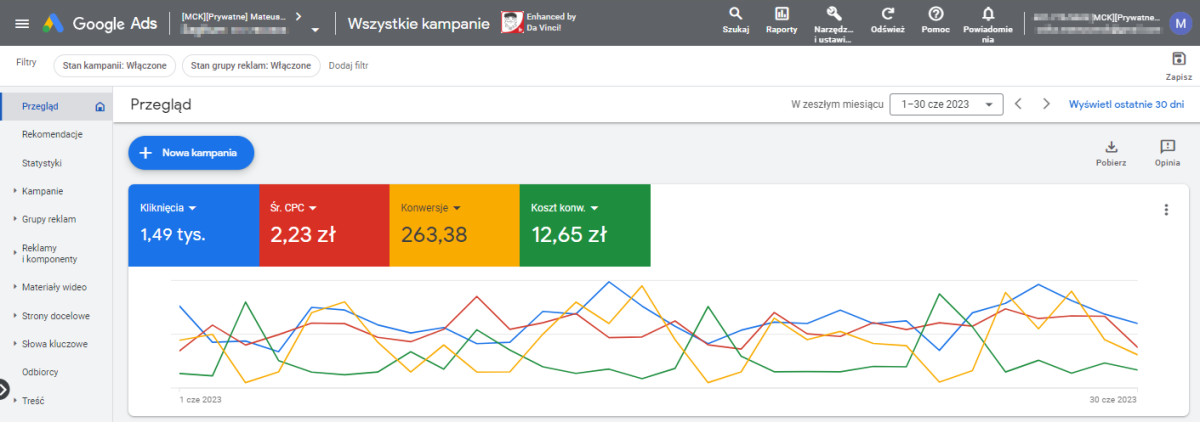
Task: Click the Wyświetl ostatnie 30 dni link
Action: 1126,104
